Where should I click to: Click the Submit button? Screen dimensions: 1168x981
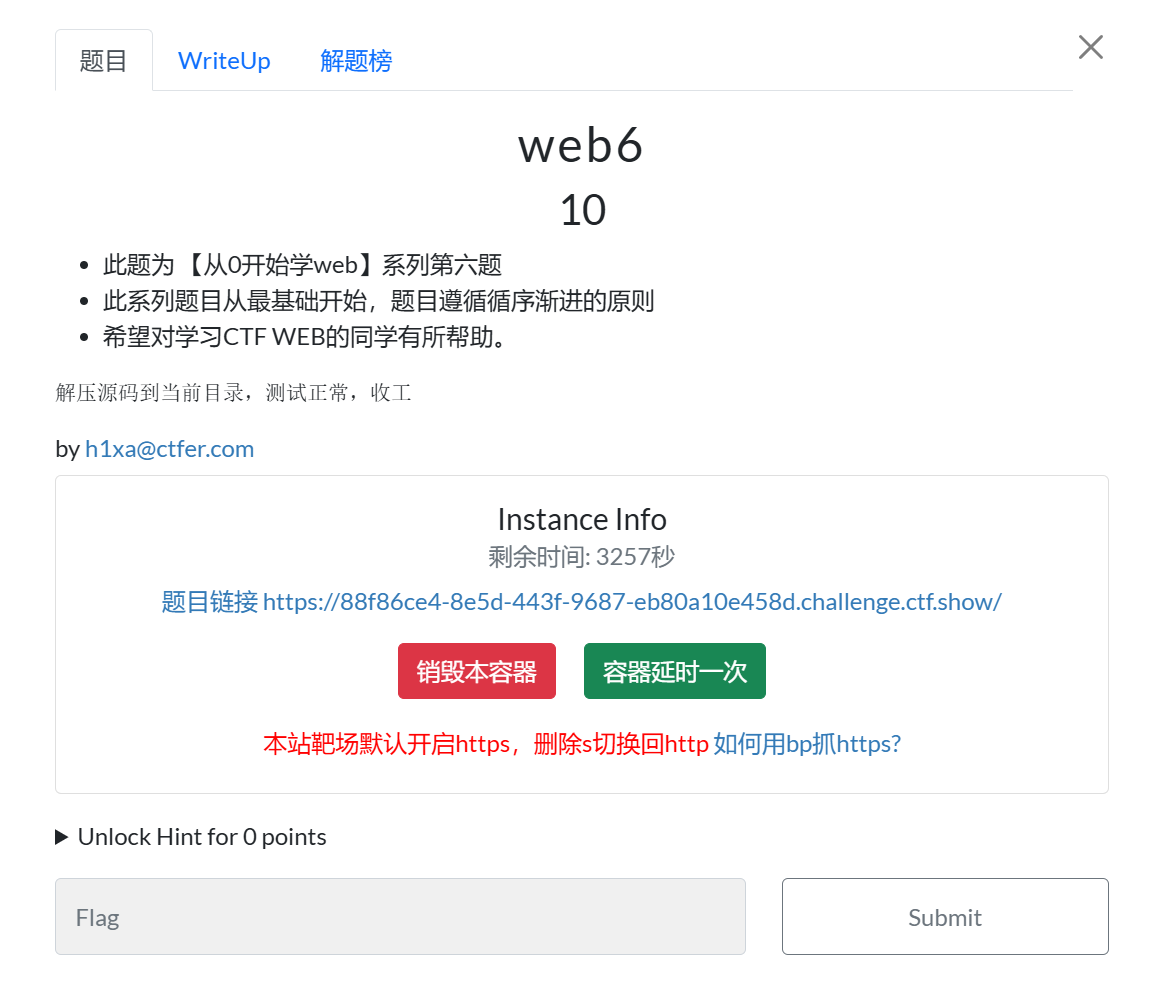(944, 917)
